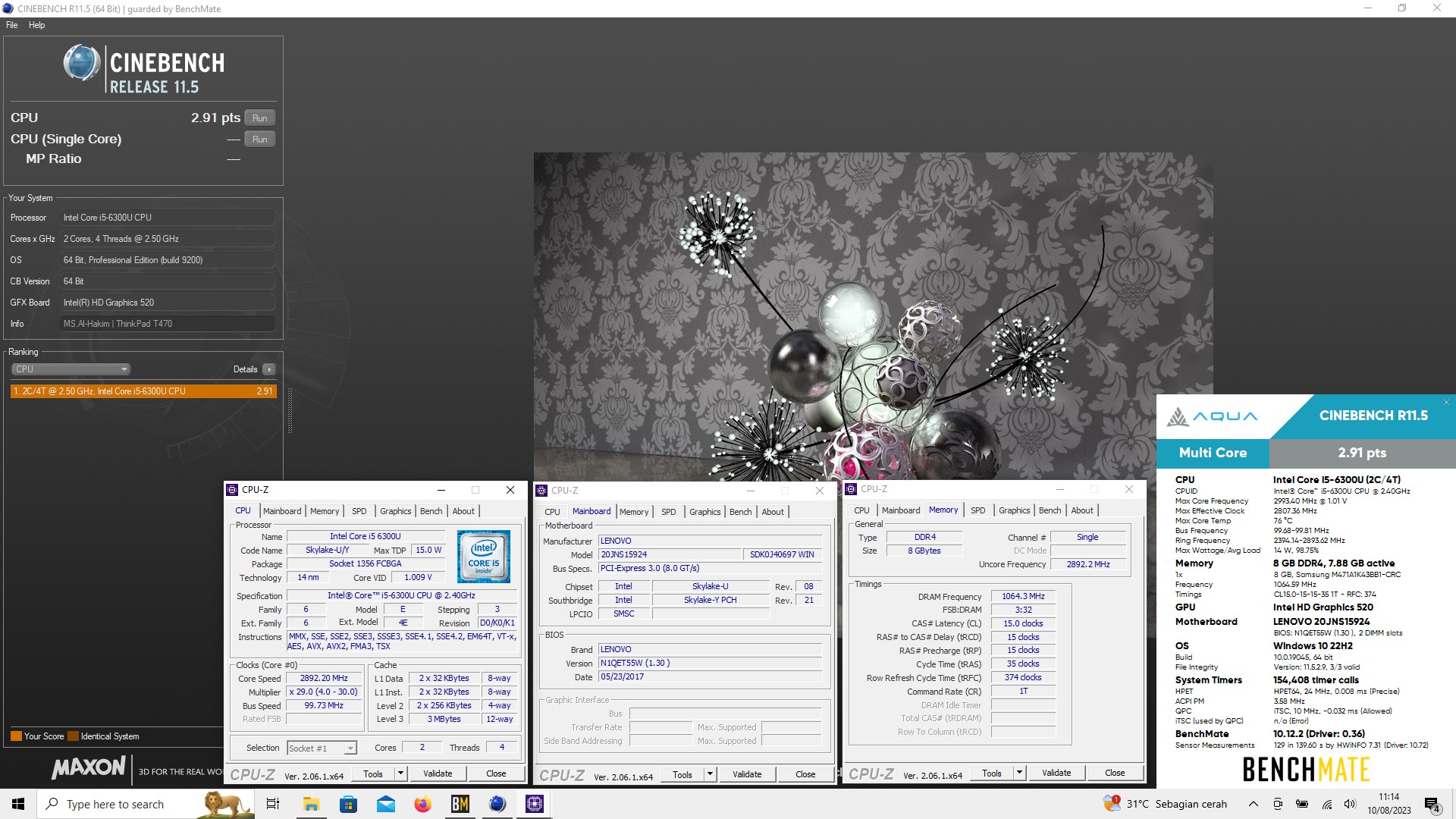1456x819 pixels.
Task: Click the Cinebench logo at top left
Action: [x=144, y=70]
